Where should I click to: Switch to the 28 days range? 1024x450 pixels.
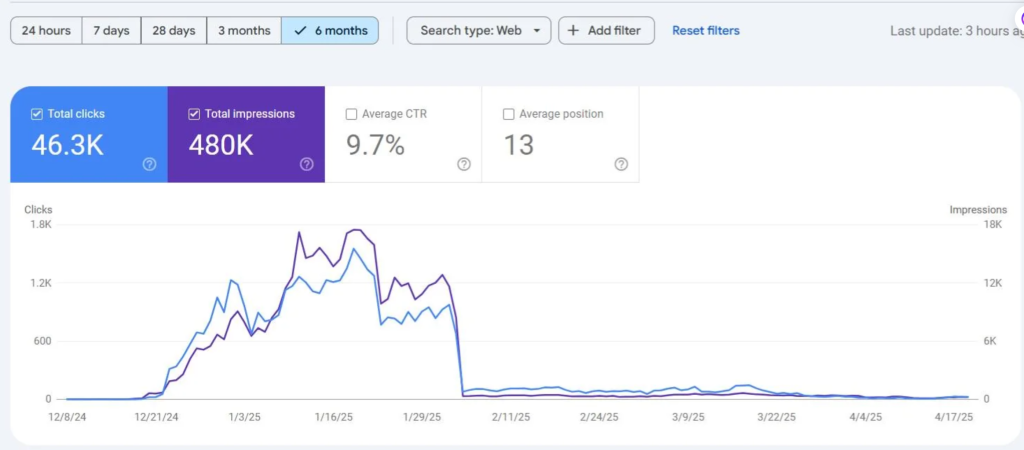pyautogui.click(x=174, y=31)
